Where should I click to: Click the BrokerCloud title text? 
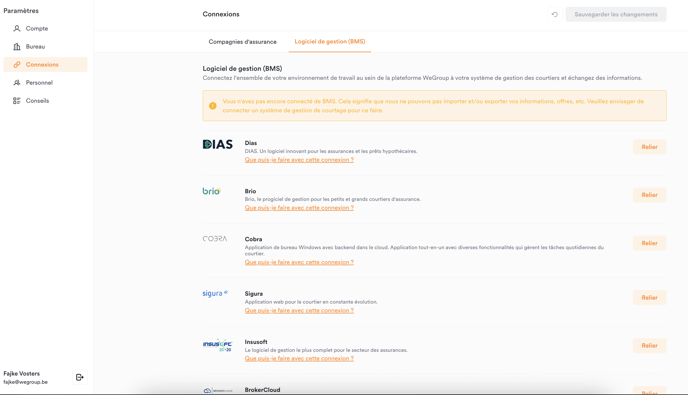click(x=262, y=390)
